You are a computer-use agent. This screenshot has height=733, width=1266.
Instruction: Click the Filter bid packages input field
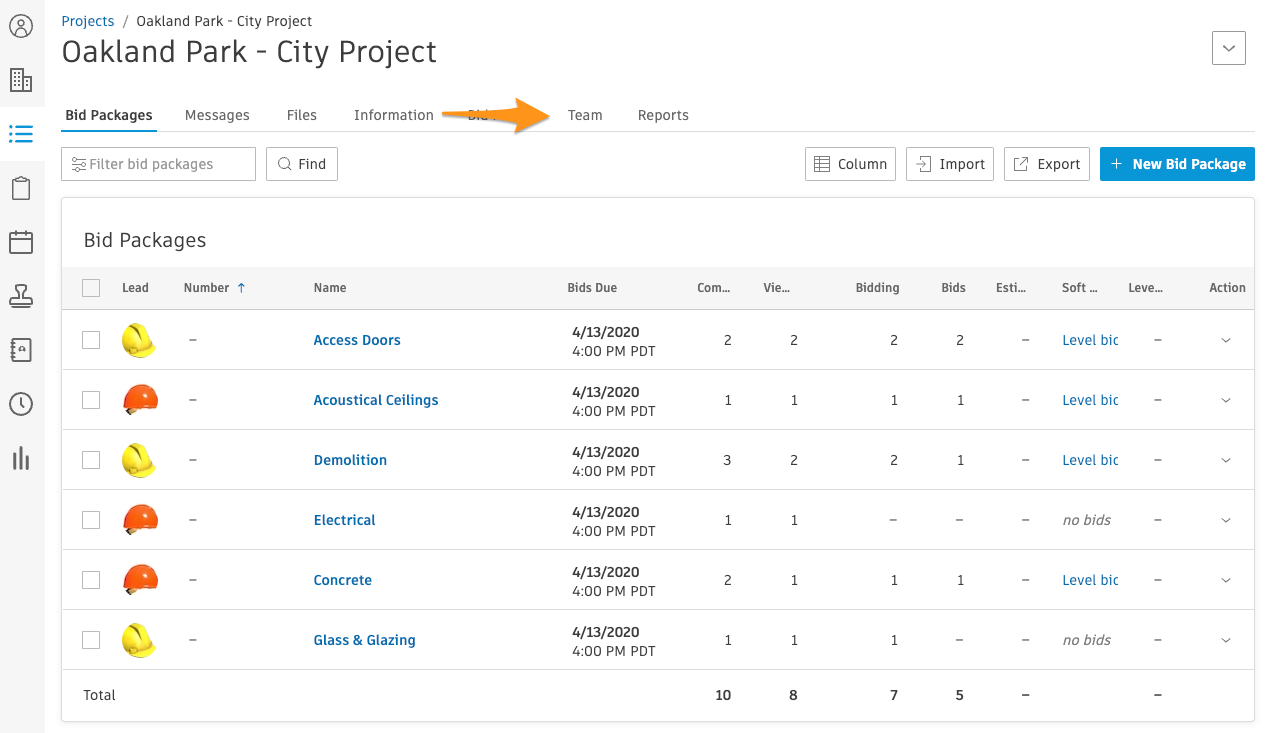158,164
